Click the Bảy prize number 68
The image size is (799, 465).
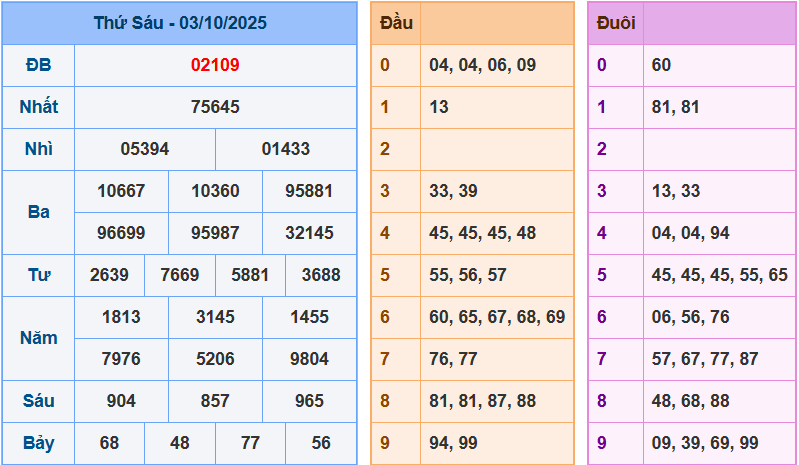tap(109, 443)
